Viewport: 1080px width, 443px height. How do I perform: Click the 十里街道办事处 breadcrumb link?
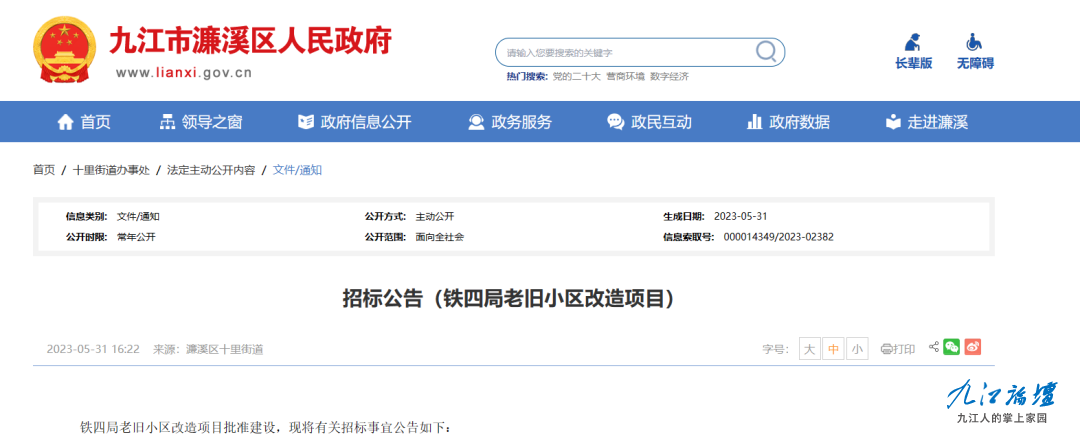click(111, 170)
